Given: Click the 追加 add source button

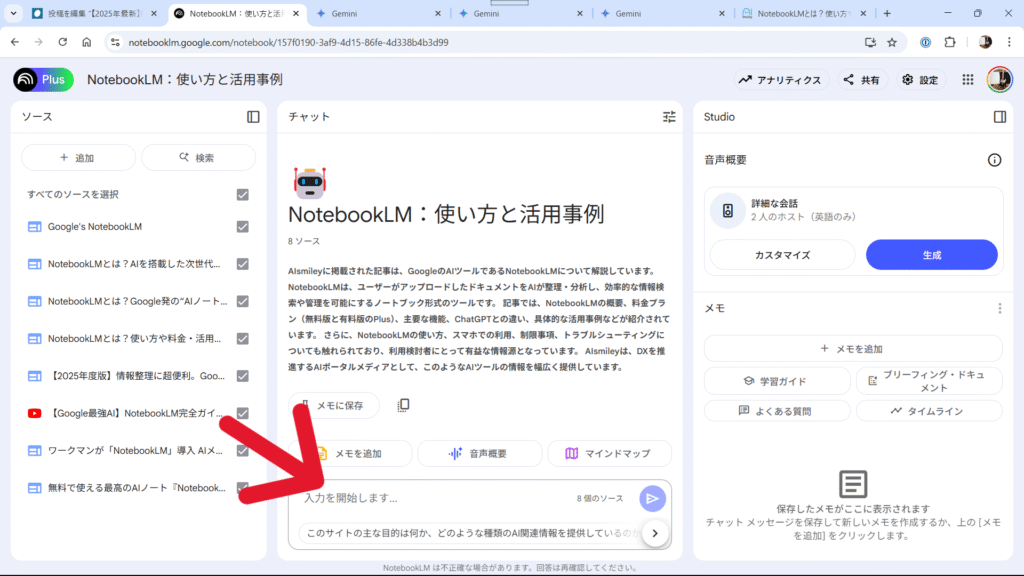Looking at the screenshot, I should 78,158.
